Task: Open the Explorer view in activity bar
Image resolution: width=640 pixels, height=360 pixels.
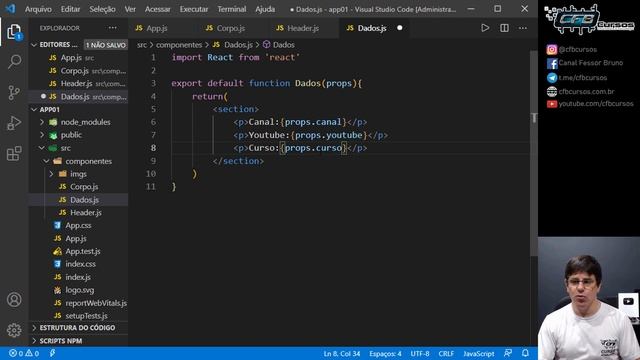Action: pyautogui.click(x=14, y=32)
